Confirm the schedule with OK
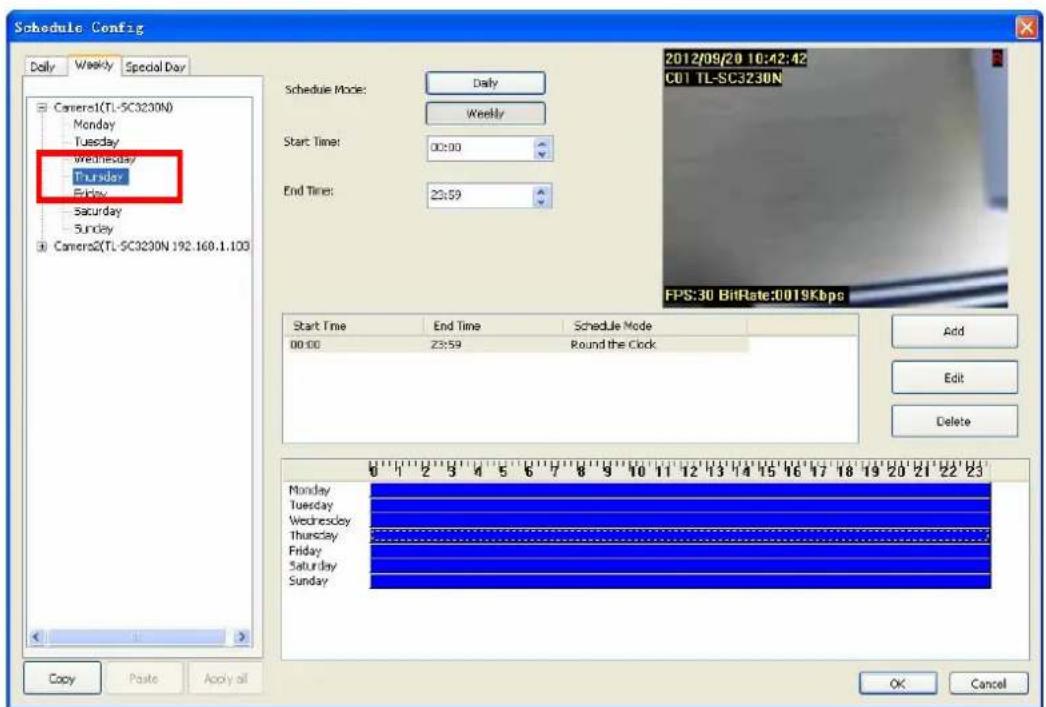Screen dimensions: 1046x707 coord(897,684)
